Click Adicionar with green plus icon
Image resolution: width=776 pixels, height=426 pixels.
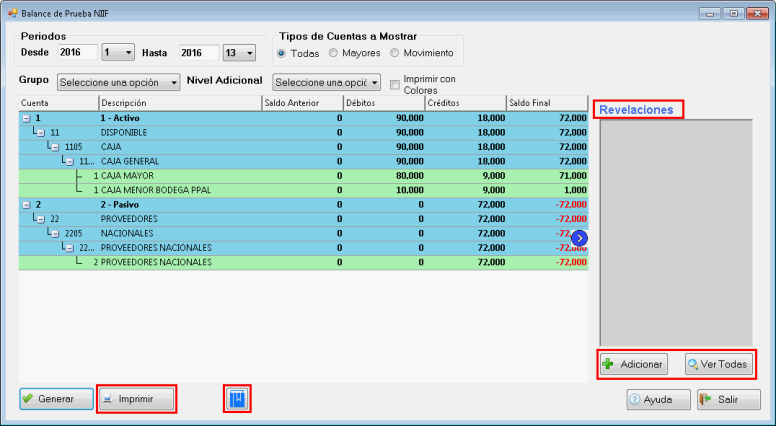pyautogui.click(x=634, y=364)
